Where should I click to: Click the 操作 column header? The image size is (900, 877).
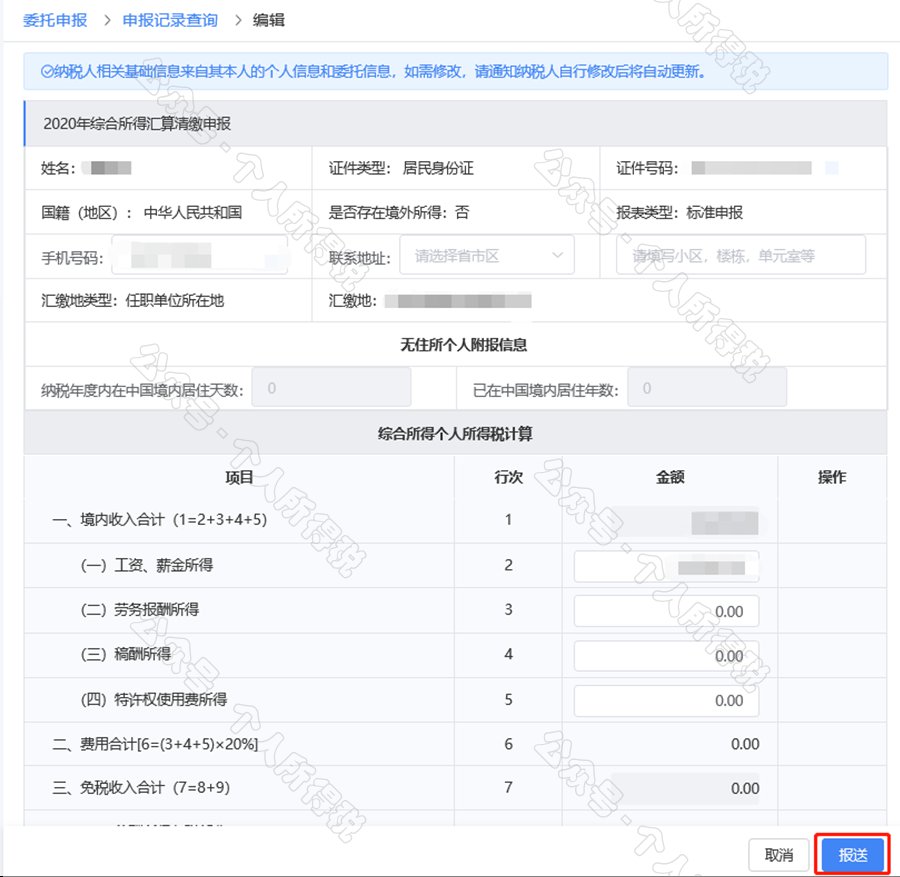click(831, 477)
